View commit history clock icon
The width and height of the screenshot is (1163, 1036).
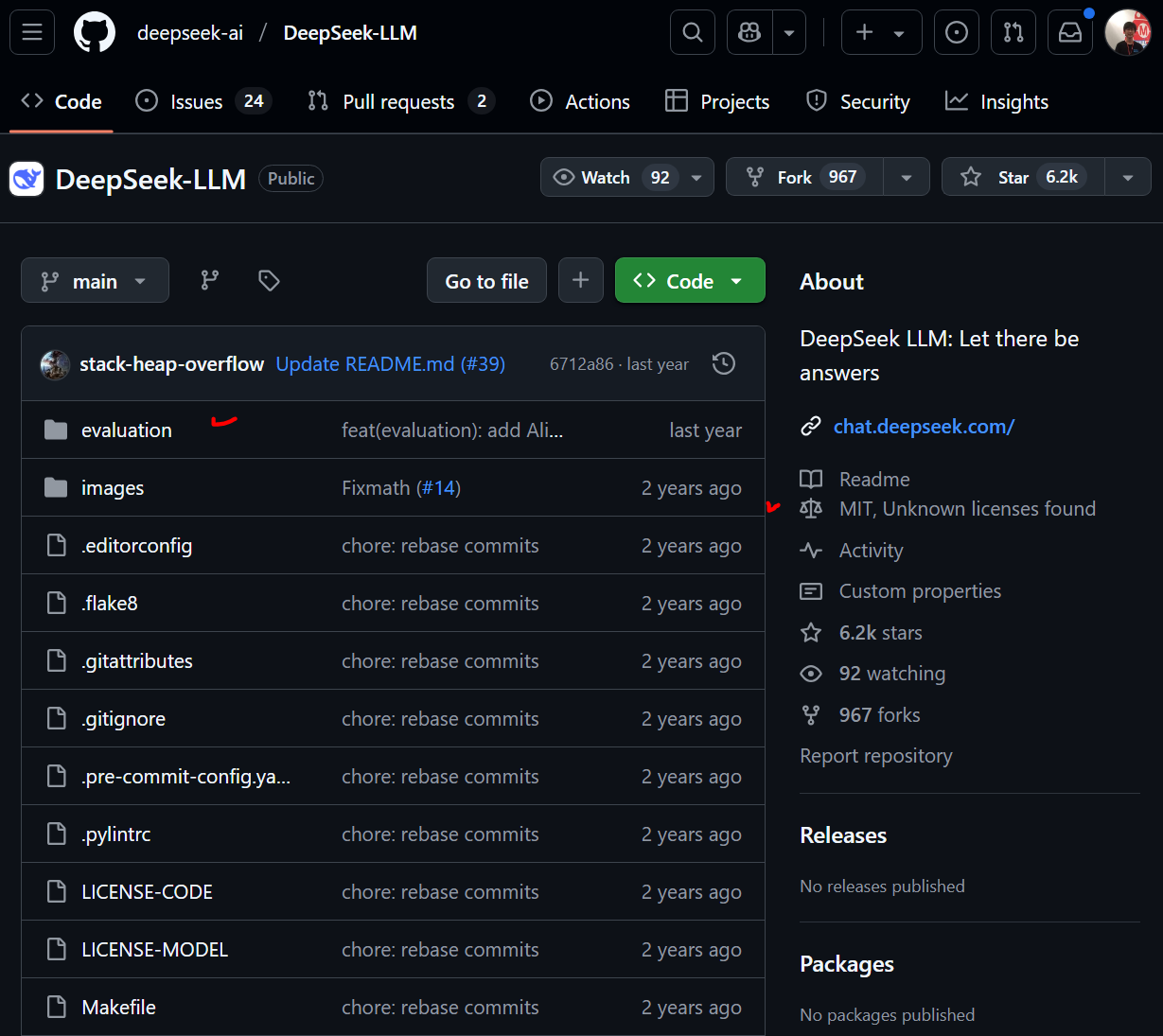(724, 364)
